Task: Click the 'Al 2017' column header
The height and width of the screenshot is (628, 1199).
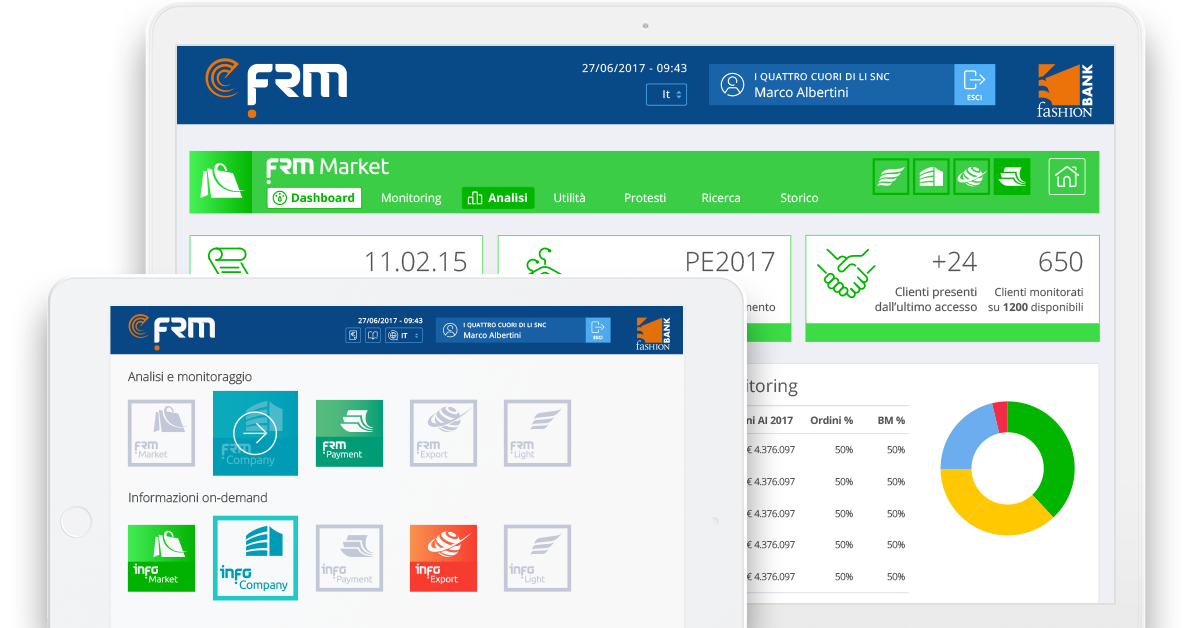Action: (x=775, y=421)
